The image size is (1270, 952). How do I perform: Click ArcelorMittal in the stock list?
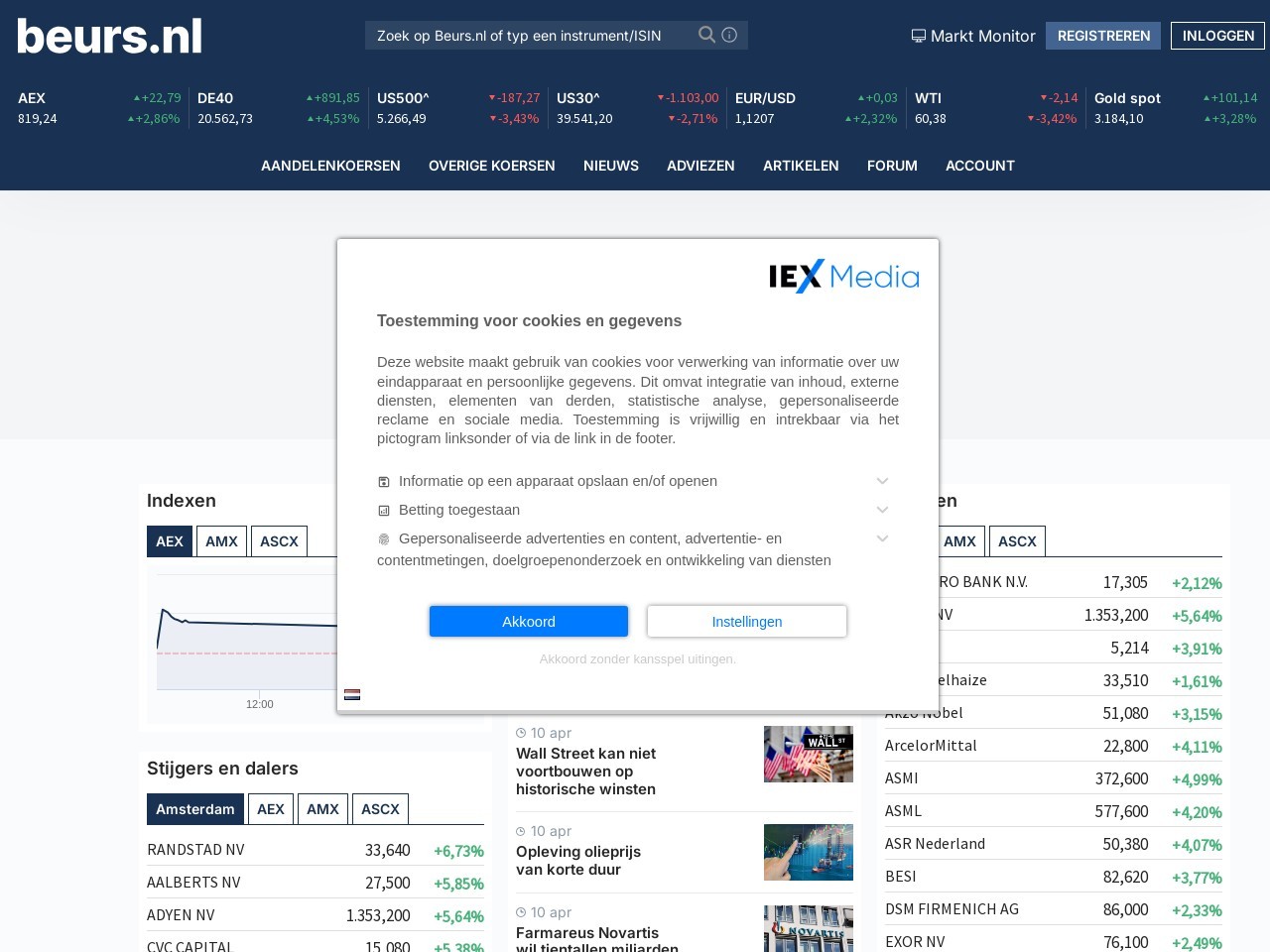[931, 746]
